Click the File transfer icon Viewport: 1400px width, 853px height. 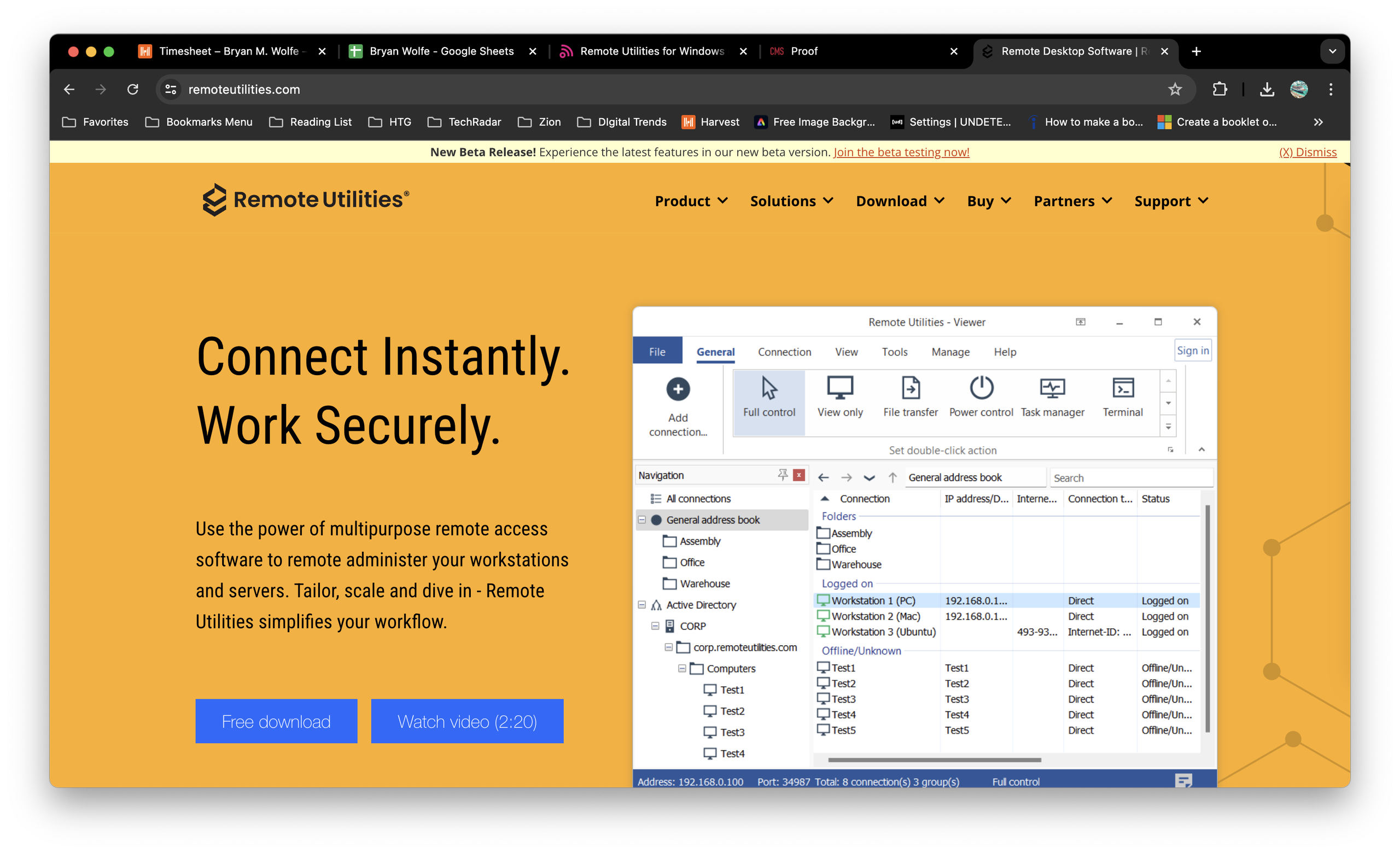click(910, 389)
